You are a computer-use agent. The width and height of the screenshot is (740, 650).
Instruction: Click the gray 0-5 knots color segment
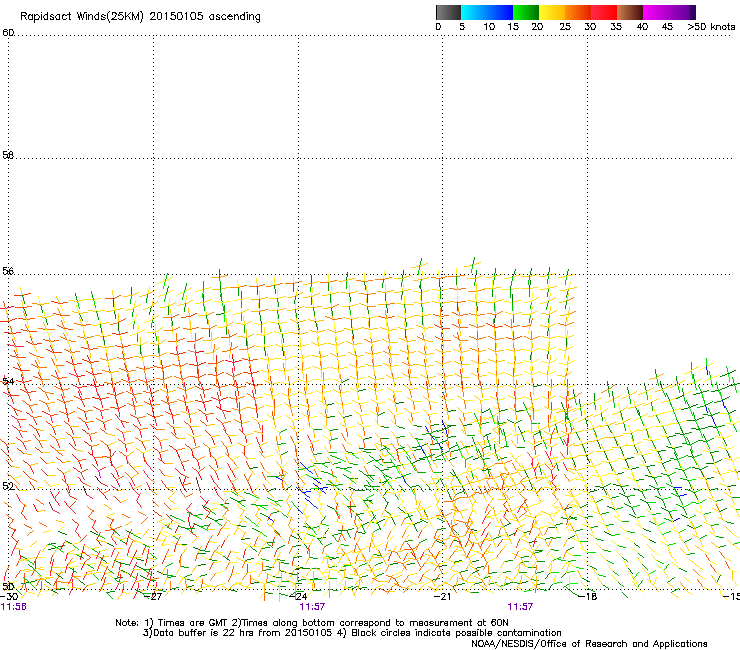pyautogui.click(x=448, y=12)
